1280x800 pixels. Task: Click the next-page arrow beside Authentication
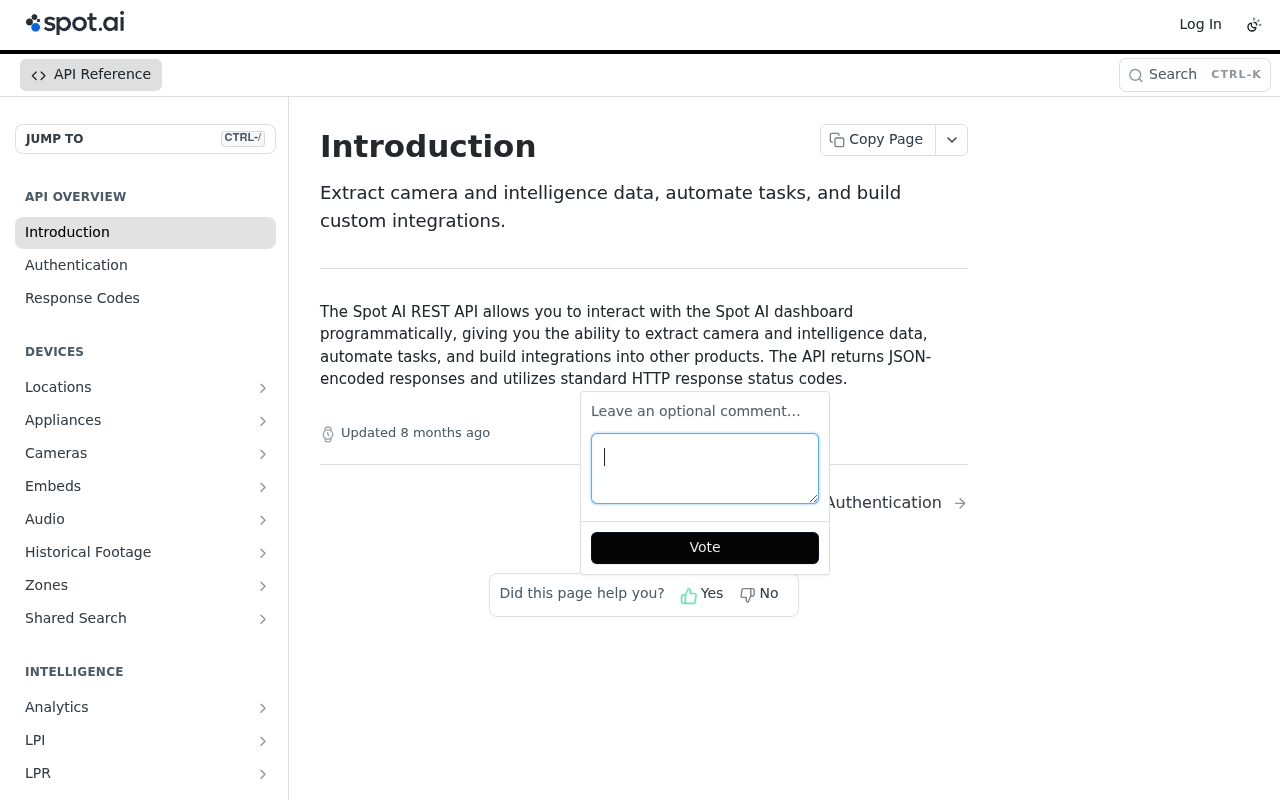pos(960,503)
